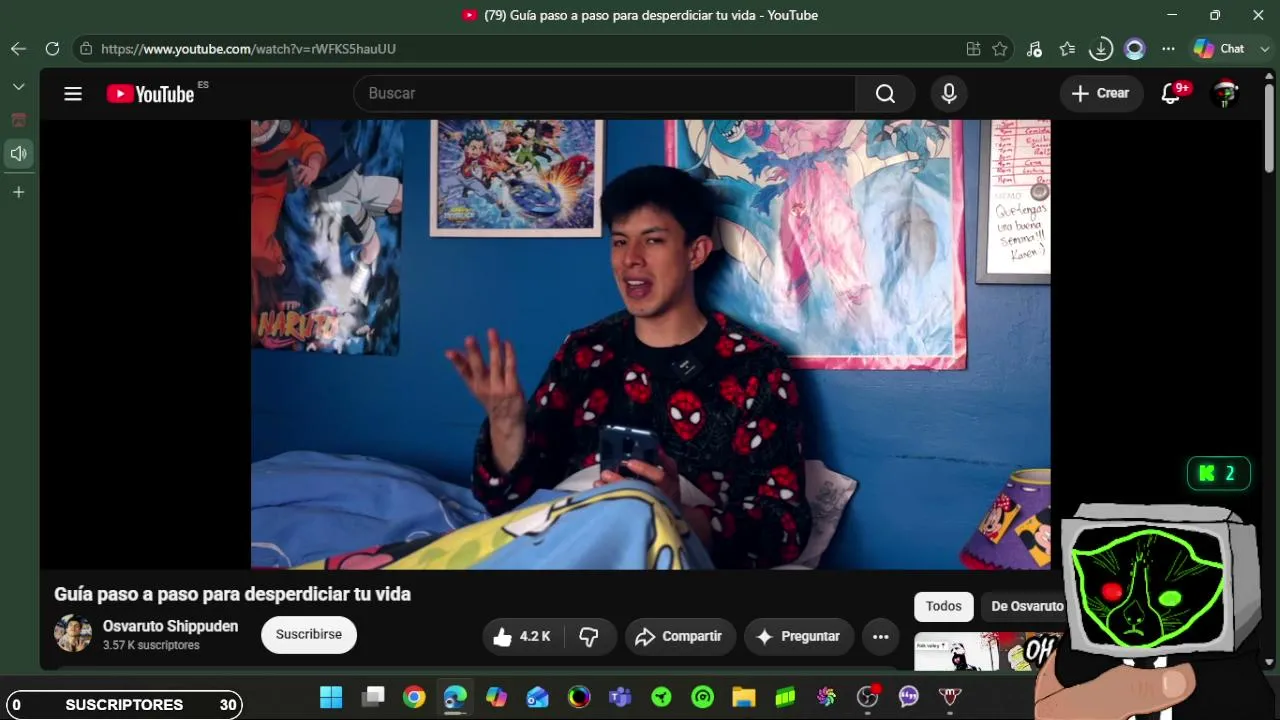Click the green K counter badge
The image size is (1280, 720).
click(1219, 474)
